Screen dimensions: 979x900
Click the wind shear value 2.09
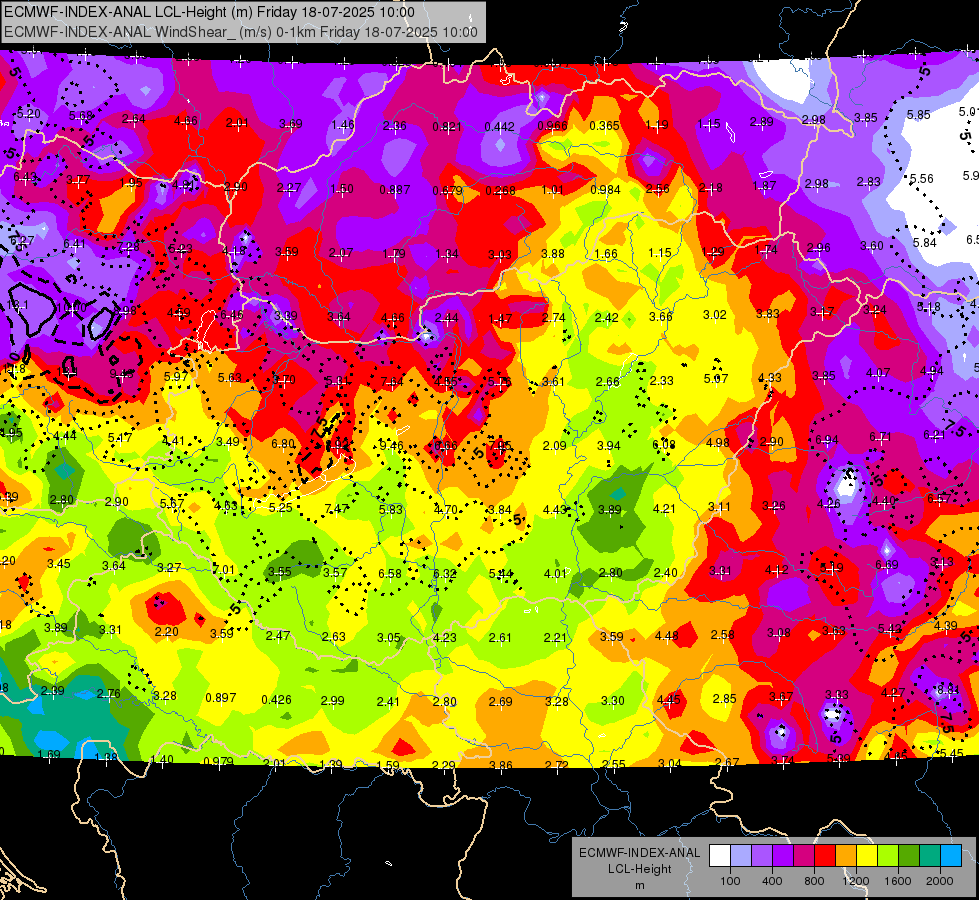point(554,445)
